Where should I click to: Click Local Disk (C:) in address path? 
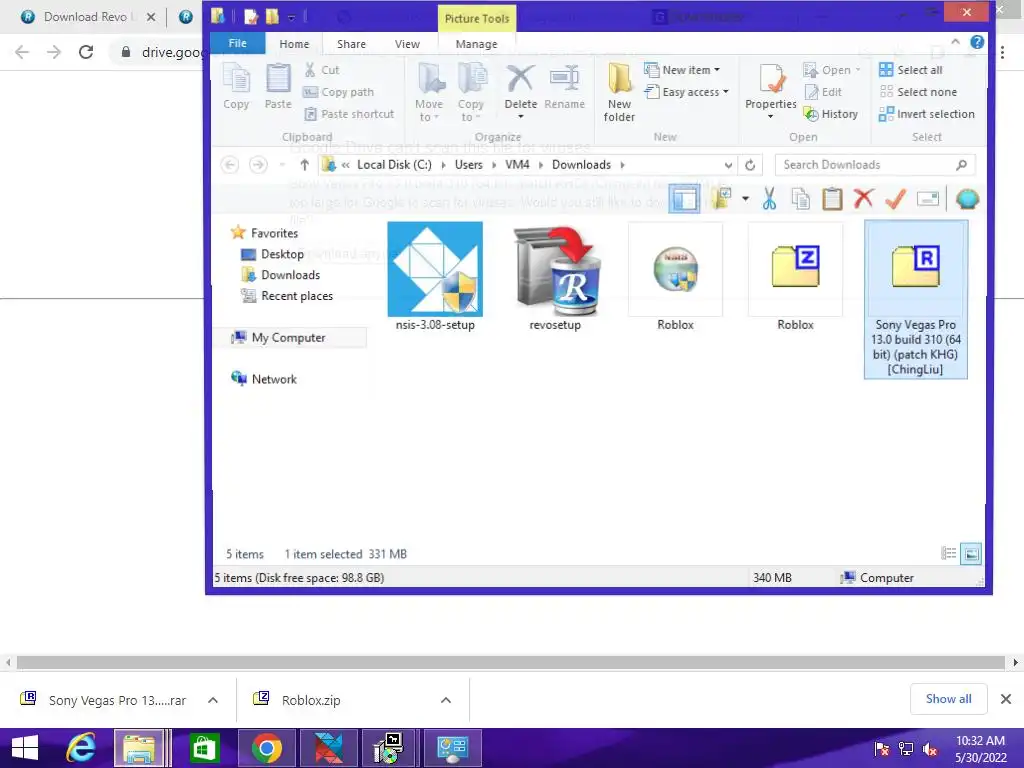pyautogui.click(x=394, y=165)
